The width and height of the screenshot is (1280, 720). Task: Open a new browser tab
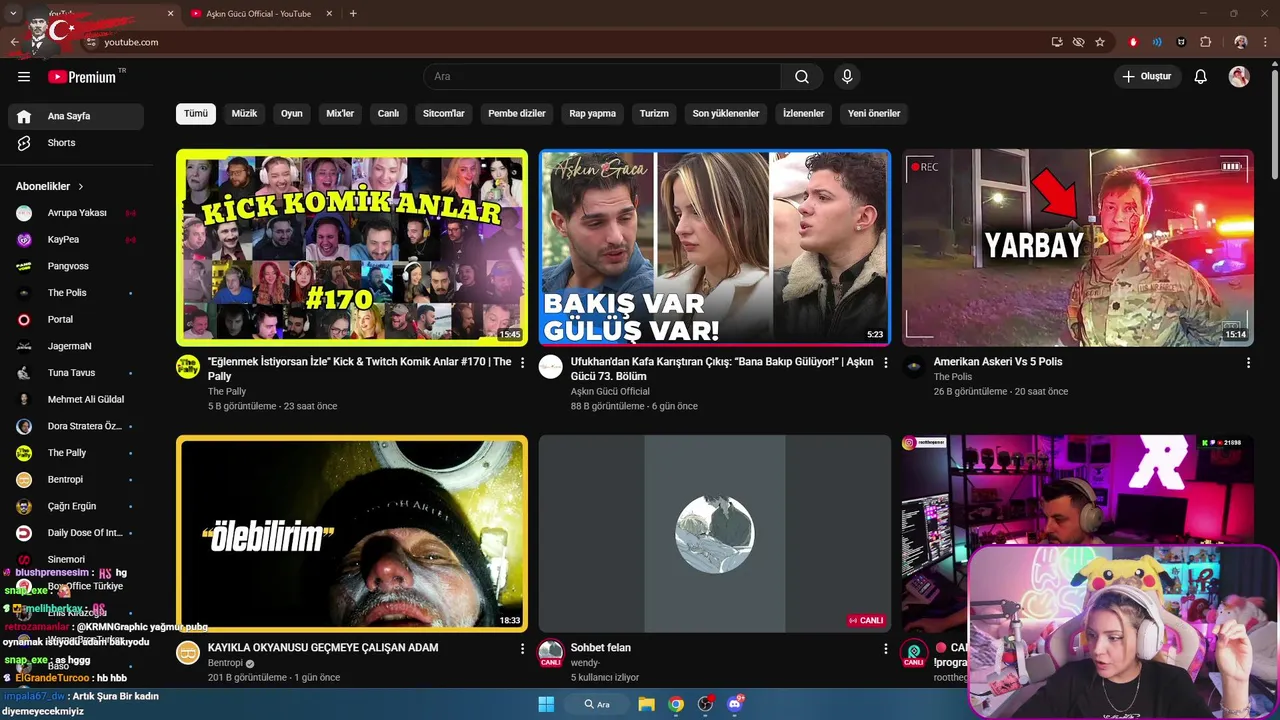(x=353, y=14)
